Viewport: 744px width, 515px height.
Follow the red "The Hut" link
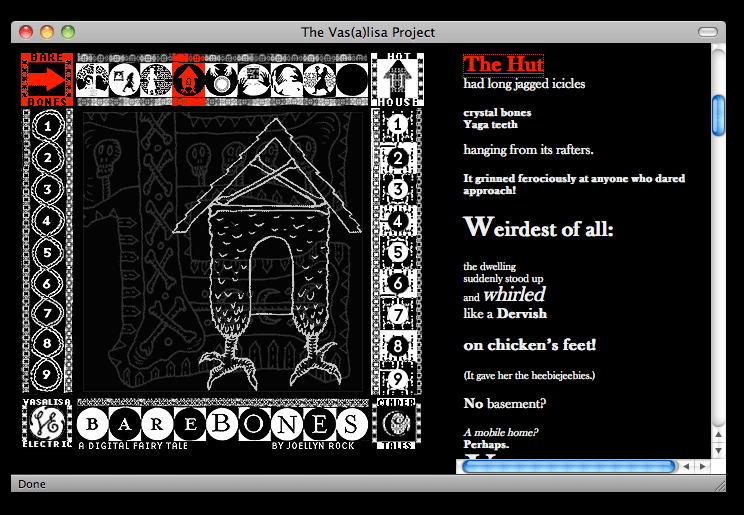(503, 65)
